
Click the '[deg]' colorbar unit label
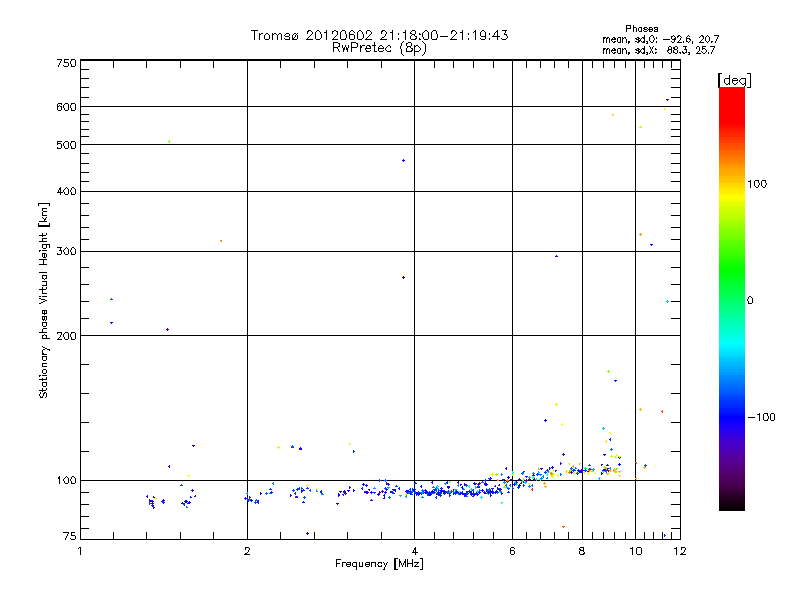point(734,80)
